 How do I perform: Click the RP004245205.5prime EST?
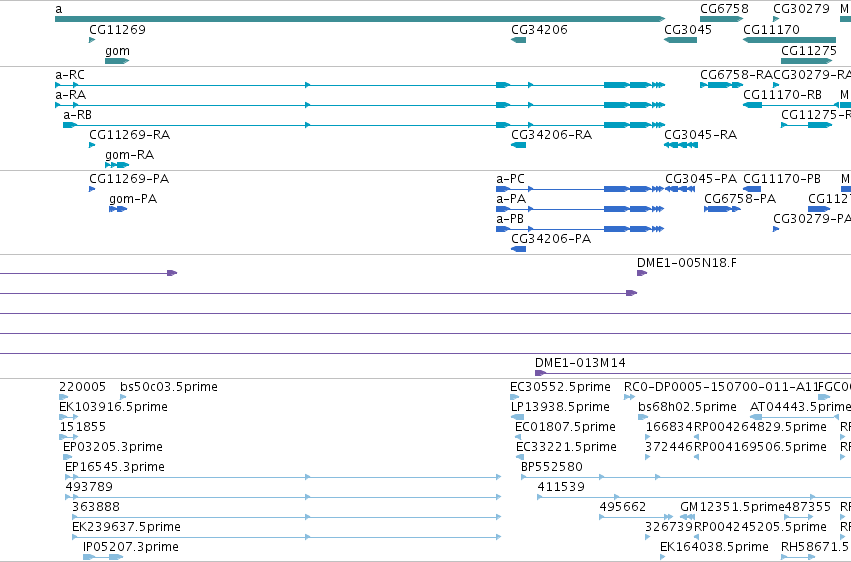coord(696,538)
